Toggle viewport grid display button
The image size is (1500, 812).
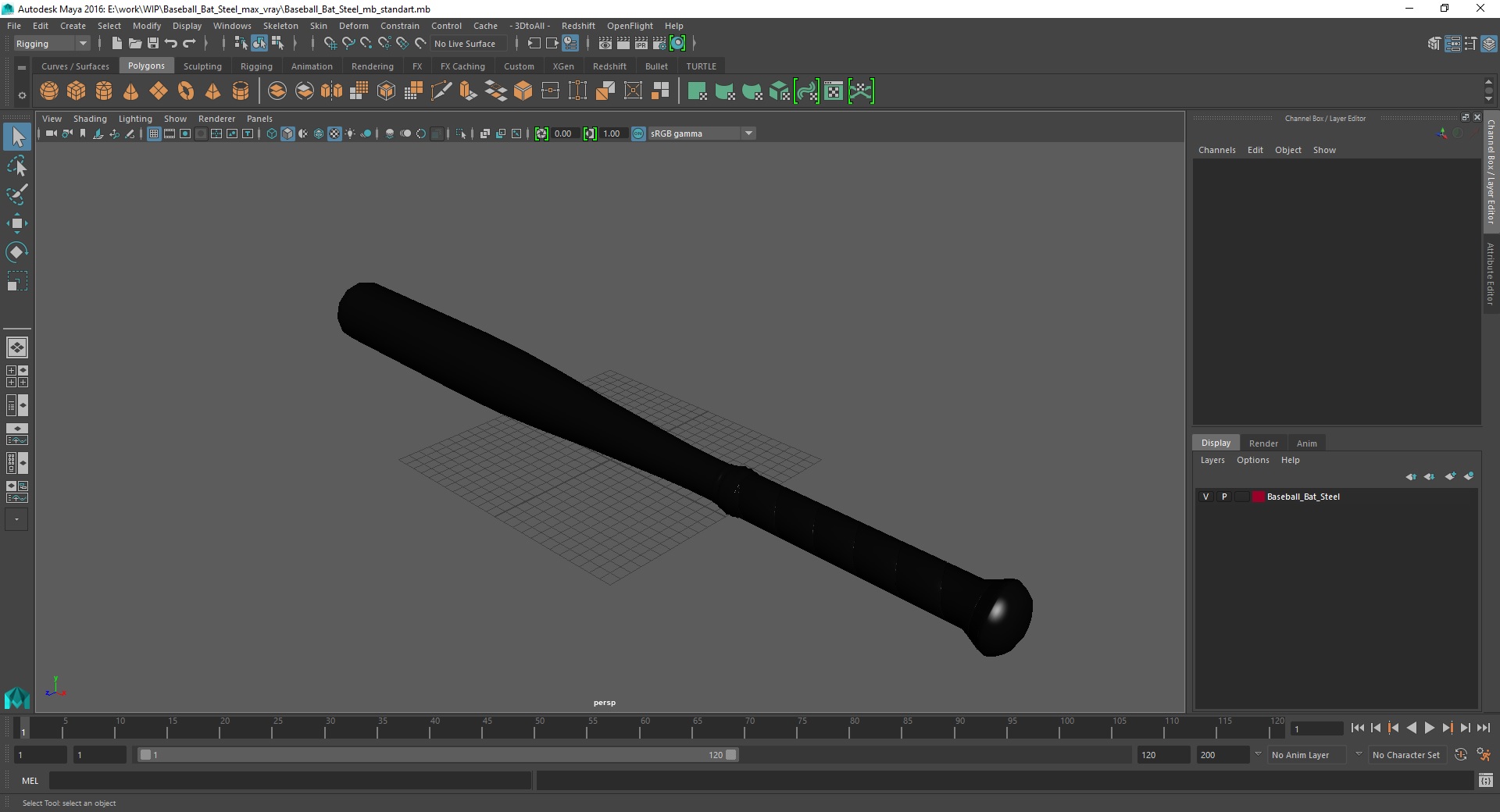pos(154,134)
